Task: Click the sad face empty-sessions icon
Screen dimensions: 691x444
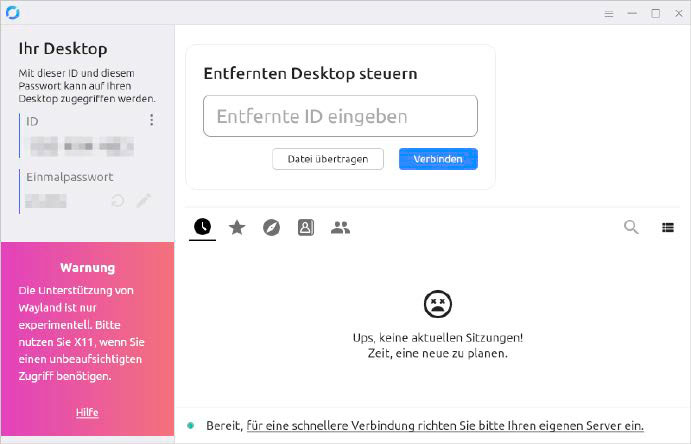Action: (438, 304)
